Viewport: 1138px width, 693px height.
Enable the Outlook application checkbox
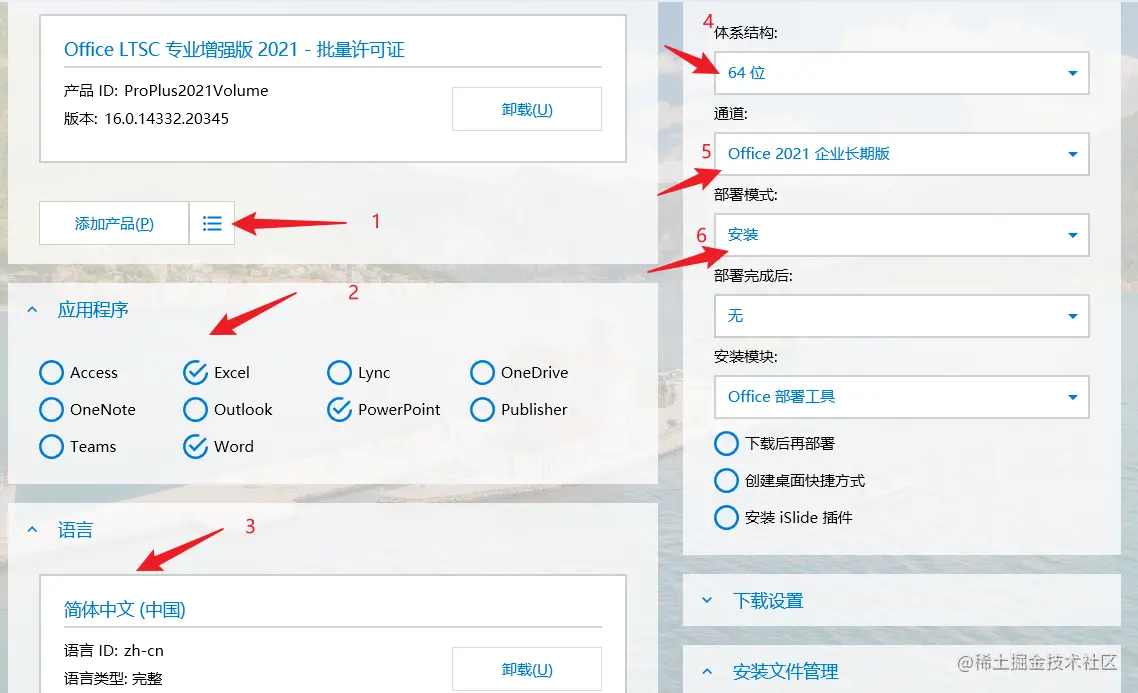pos(195,409)
